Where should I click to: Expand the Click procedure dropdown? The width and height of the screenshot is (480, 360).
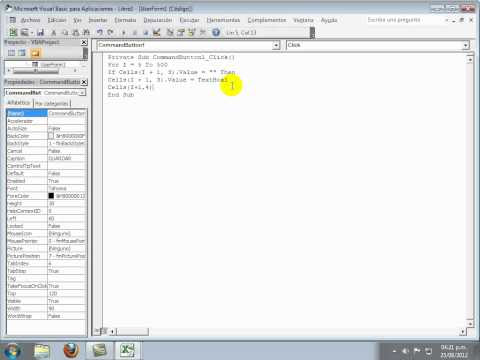pos(466,45)
